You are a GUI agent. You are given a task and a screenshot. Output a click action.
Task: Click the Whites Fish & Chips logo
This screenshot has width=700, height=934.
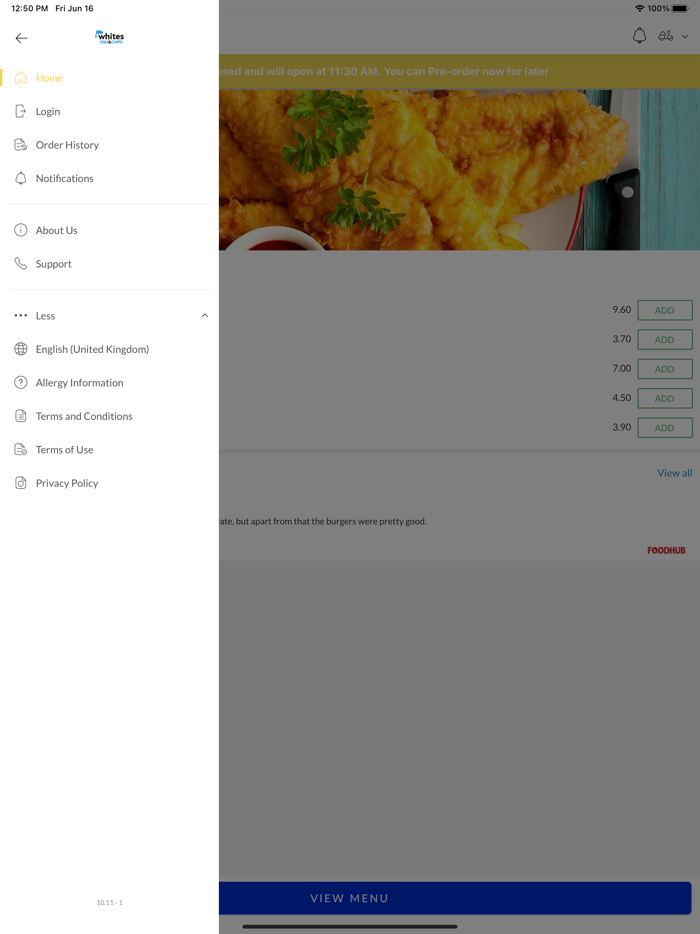click(110, 37)
